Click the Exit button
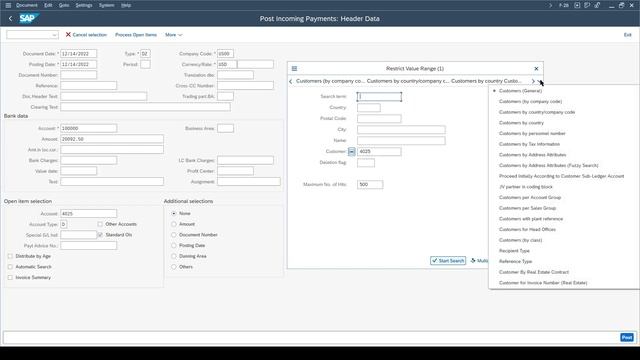 [x=627, y=35]
